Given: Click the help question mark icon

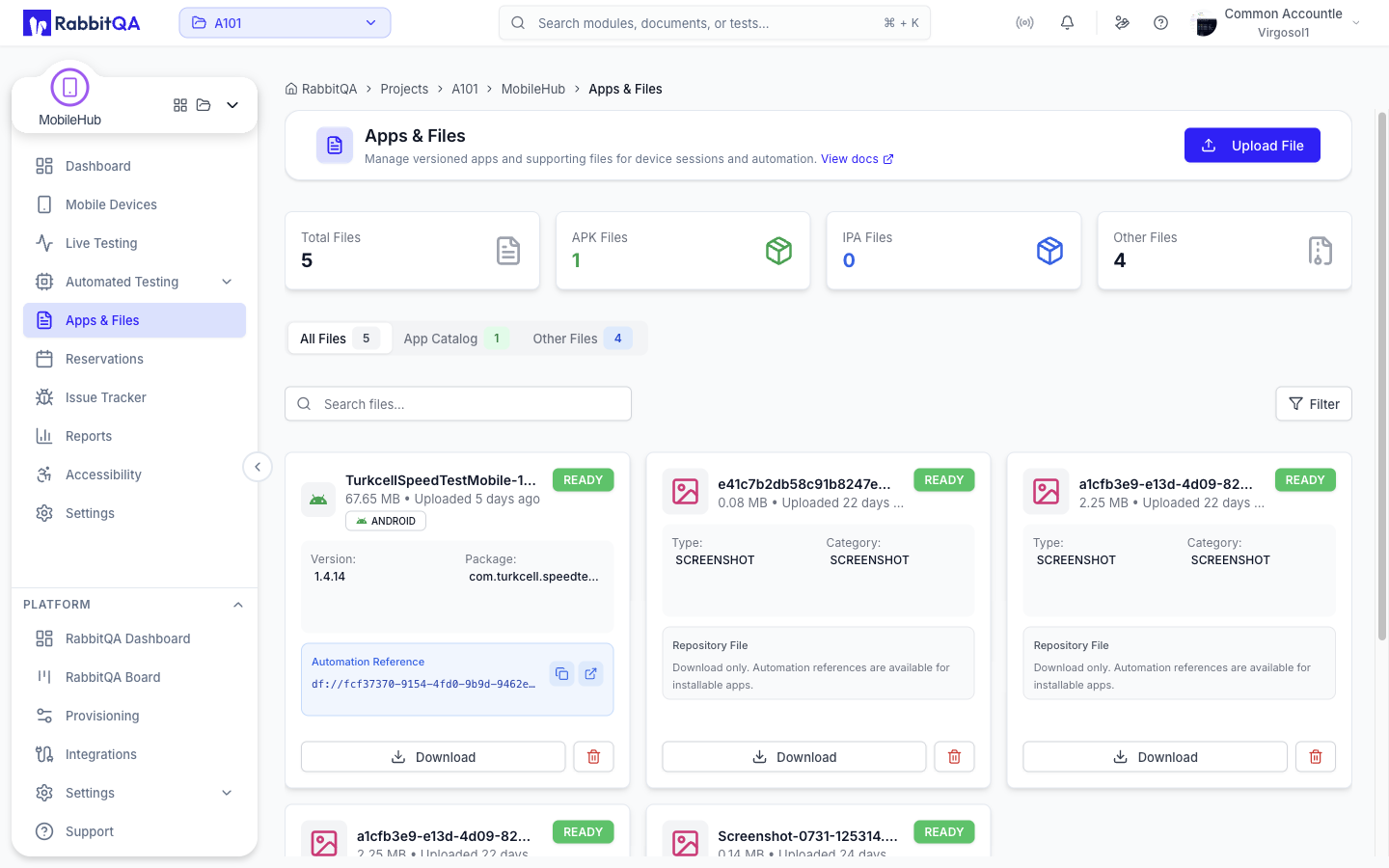Looking at the screenshot, I should tap(1160, 23).
